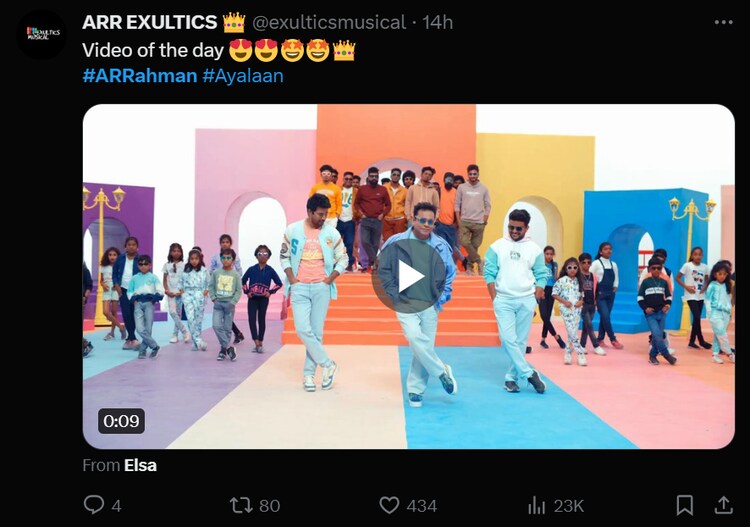Image resolution: width=750 pixels, height=527 pixels.
Task: Click the 434 likes count
Action: click(421, 505)
